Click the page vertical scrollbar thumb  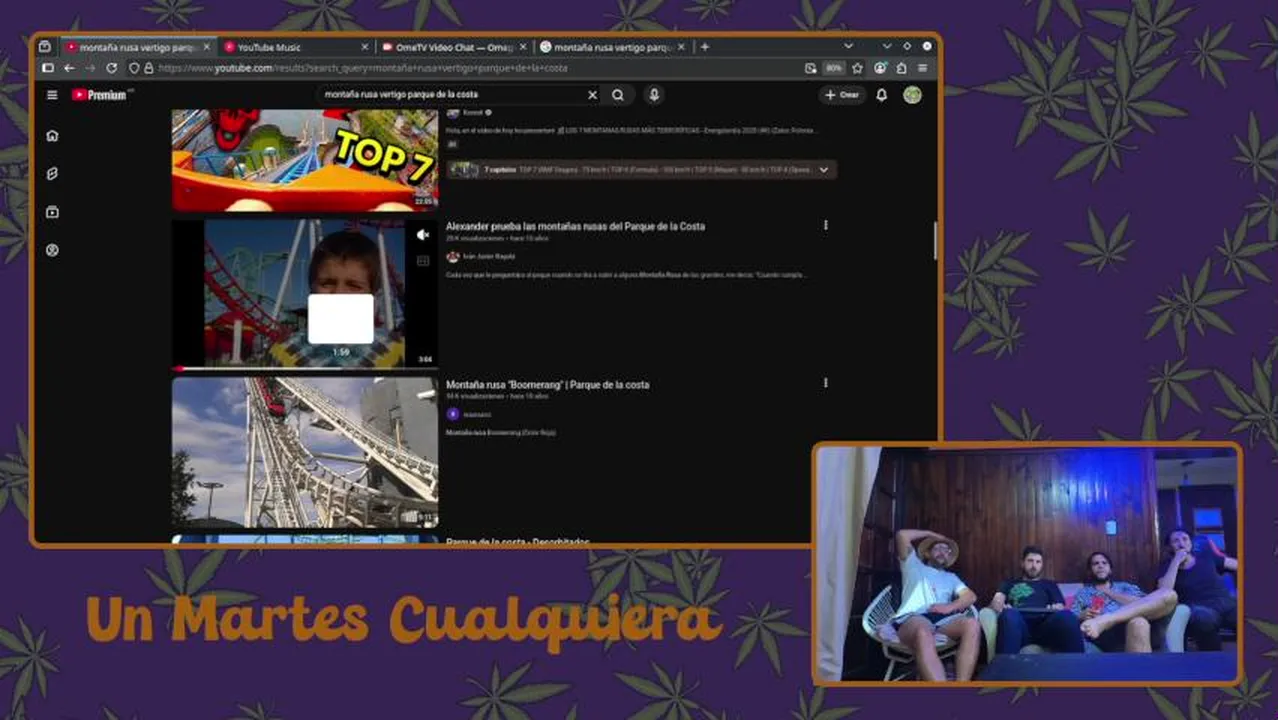(x=936, y=240)
